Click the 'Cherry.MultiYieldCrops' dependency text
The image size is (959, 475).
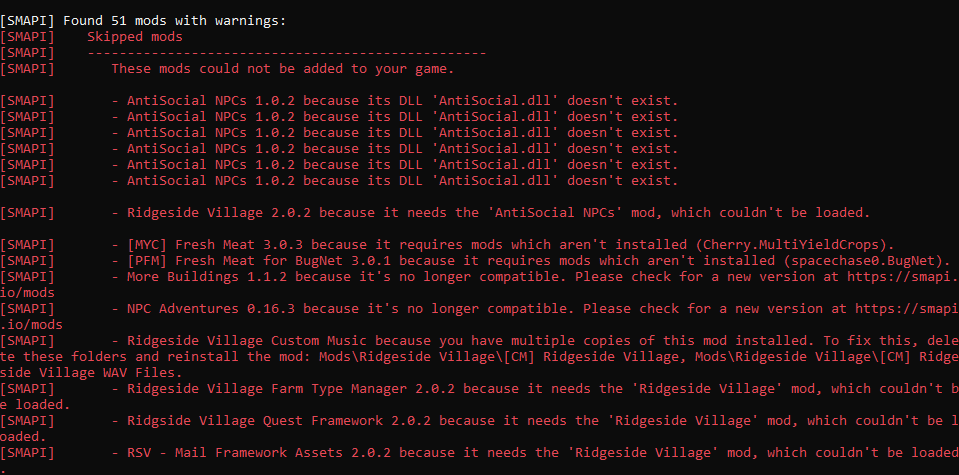coord(786,245)
